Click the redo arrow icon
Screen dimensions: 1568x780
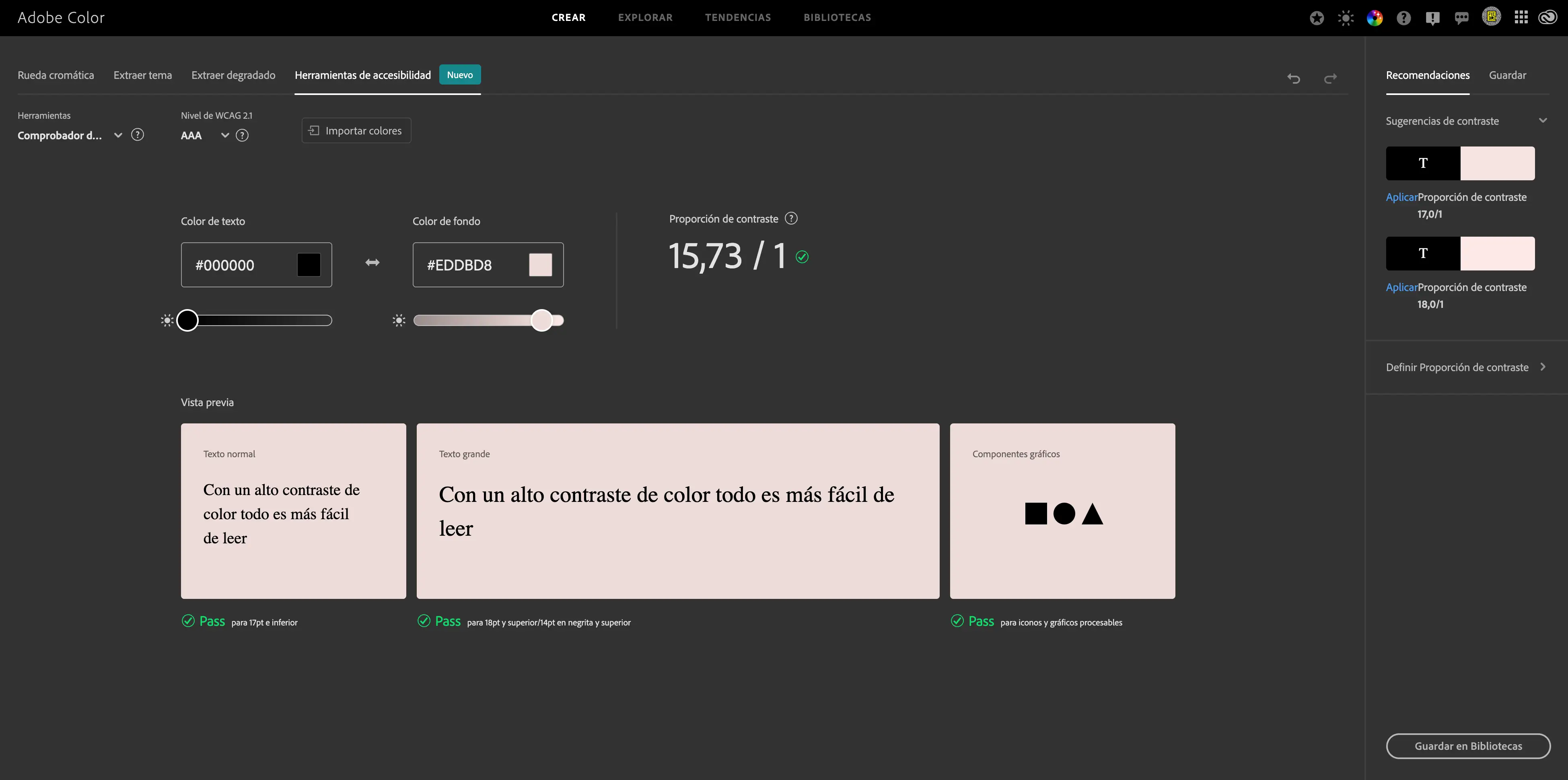click(x=1331, y=78)
